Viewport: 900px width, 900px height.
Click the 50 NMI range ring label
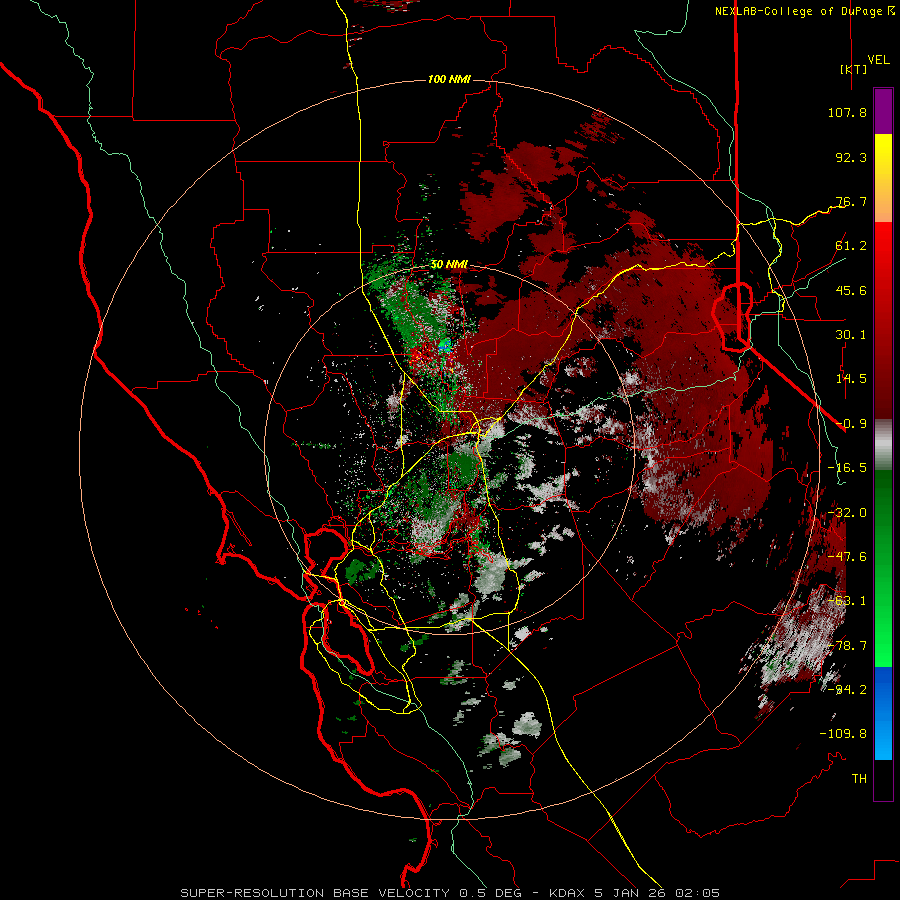pos(449,265)
